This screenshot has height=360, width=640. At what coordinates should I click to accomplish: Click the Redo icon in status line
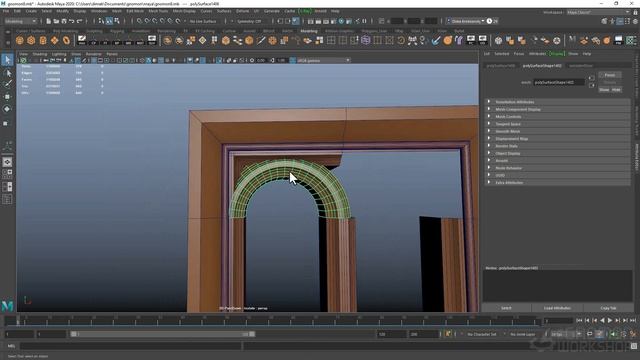(79, 21)
